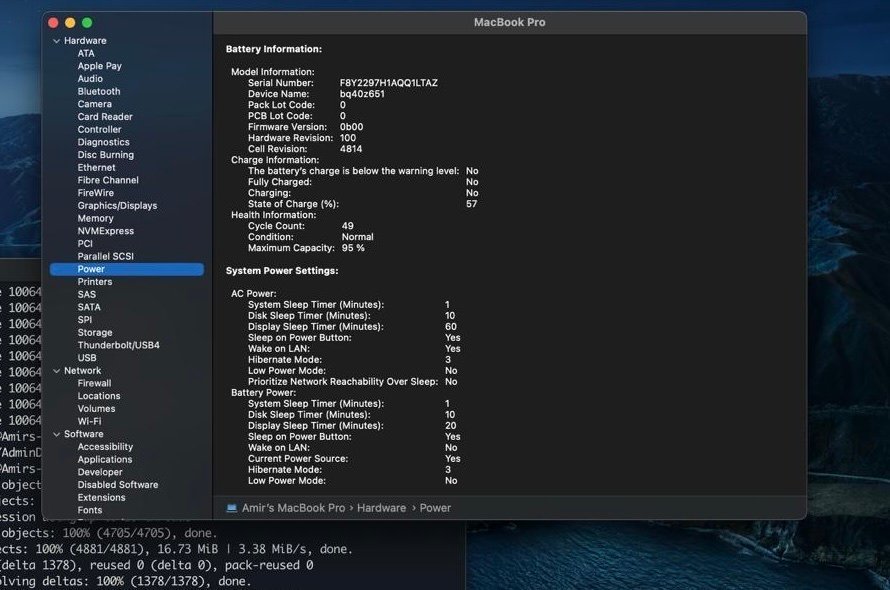This screenshot has height=590, width=890.
Task: Select Graphics/Displays in the sidebar
Action: tap(117, 206)
